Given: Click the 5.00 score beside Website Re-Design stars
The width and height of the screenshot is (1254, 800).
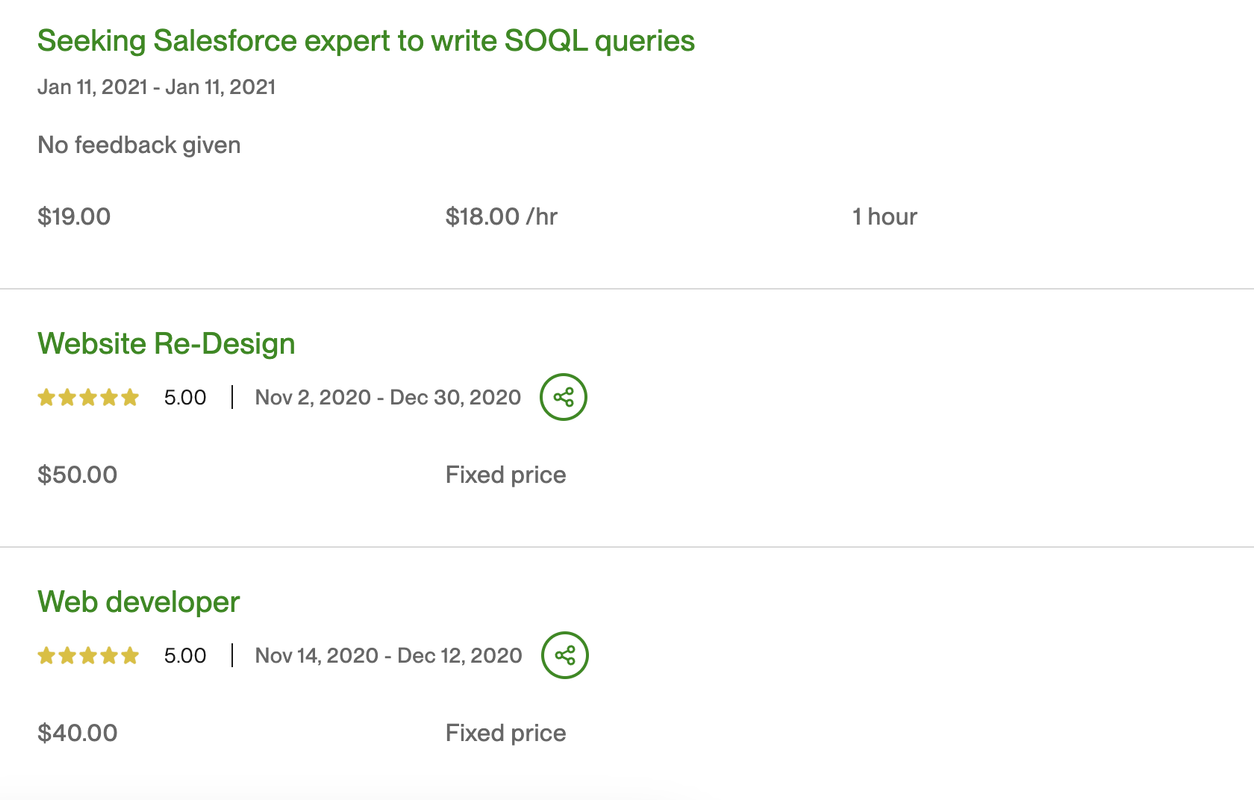Looking at the screenshot, I should coord(185,398).
